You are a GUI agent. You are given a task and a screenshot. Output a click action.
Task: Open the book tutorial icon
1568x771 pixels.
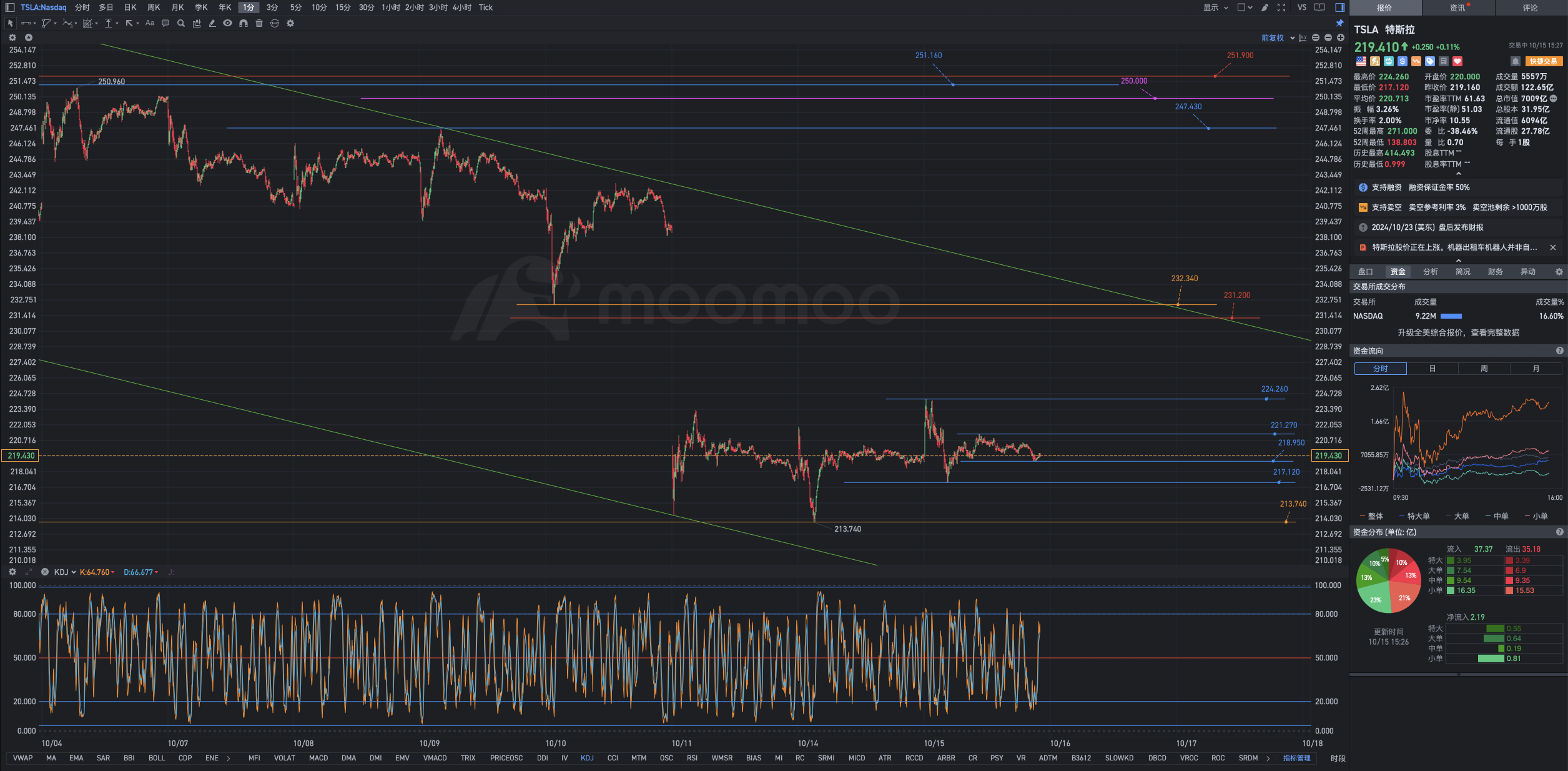1319,7
